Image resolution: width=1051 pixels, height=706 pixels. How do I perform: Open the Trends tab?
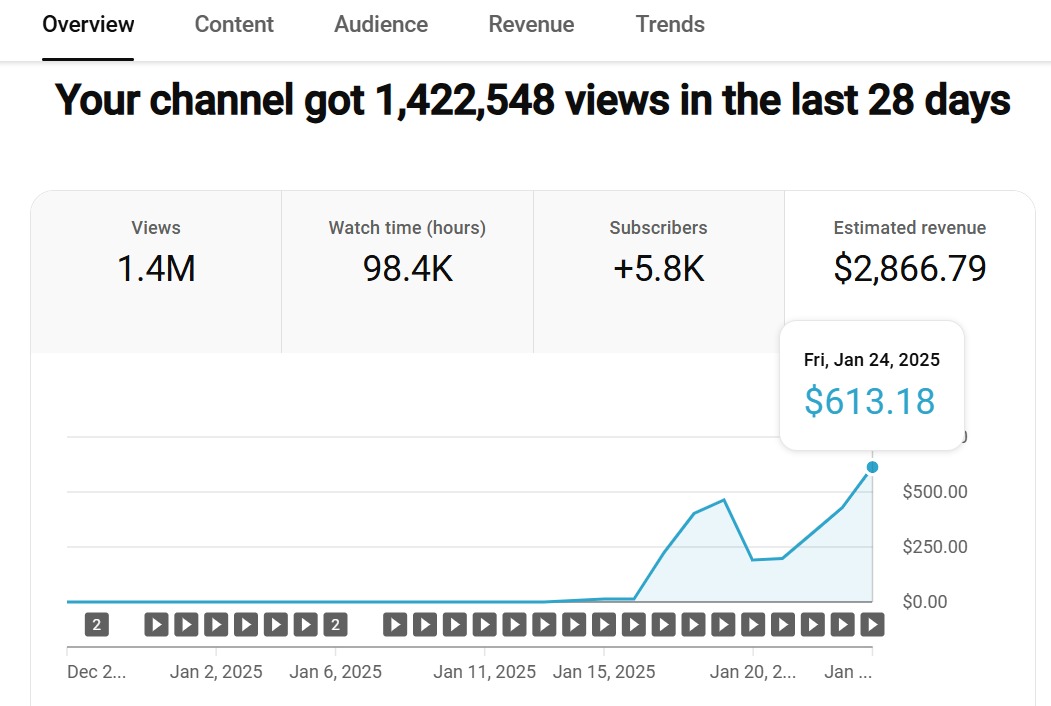point(669,24)
